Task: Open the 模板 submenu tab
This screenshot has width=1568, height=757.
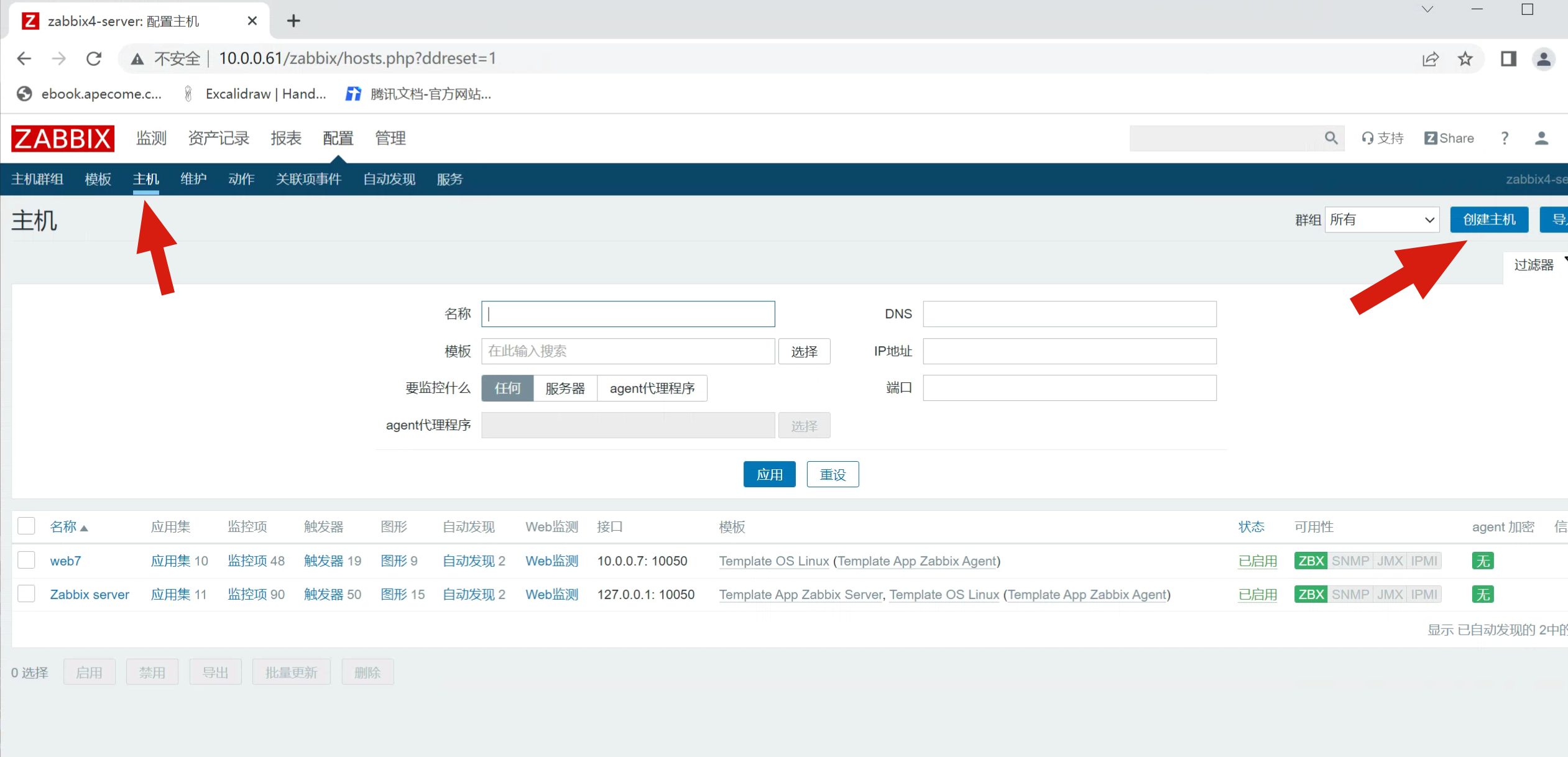Action: (x=98, y=179)
